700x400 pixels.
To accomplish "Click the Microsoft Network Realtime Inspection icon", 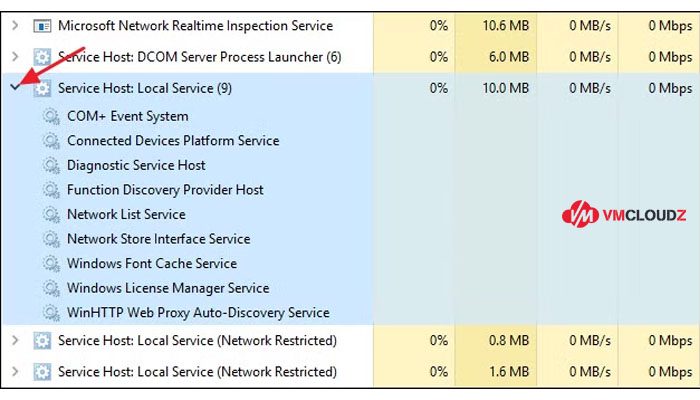I will tap(42, 26).
